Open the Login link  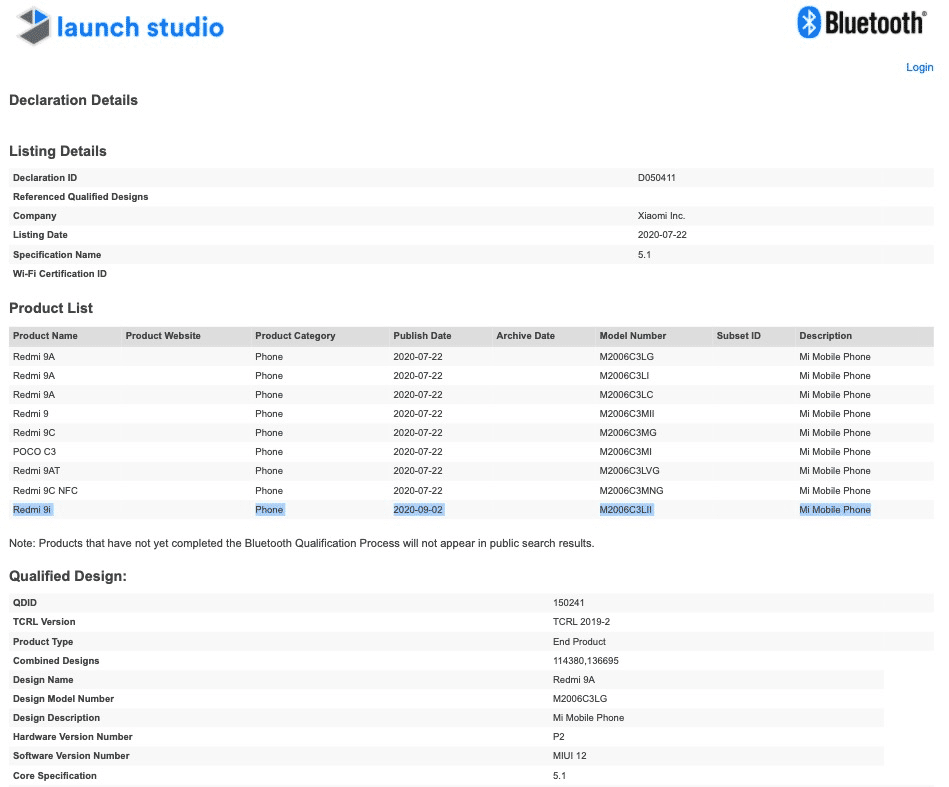tap(919, 67)
